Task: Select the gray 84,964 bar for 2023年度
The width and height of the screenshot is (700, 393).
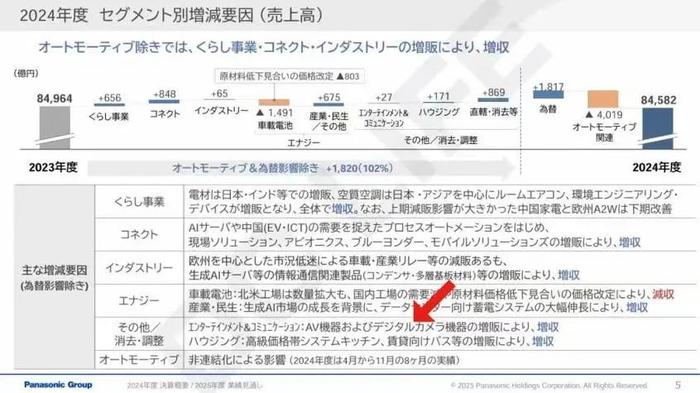Action: (54, 127)
